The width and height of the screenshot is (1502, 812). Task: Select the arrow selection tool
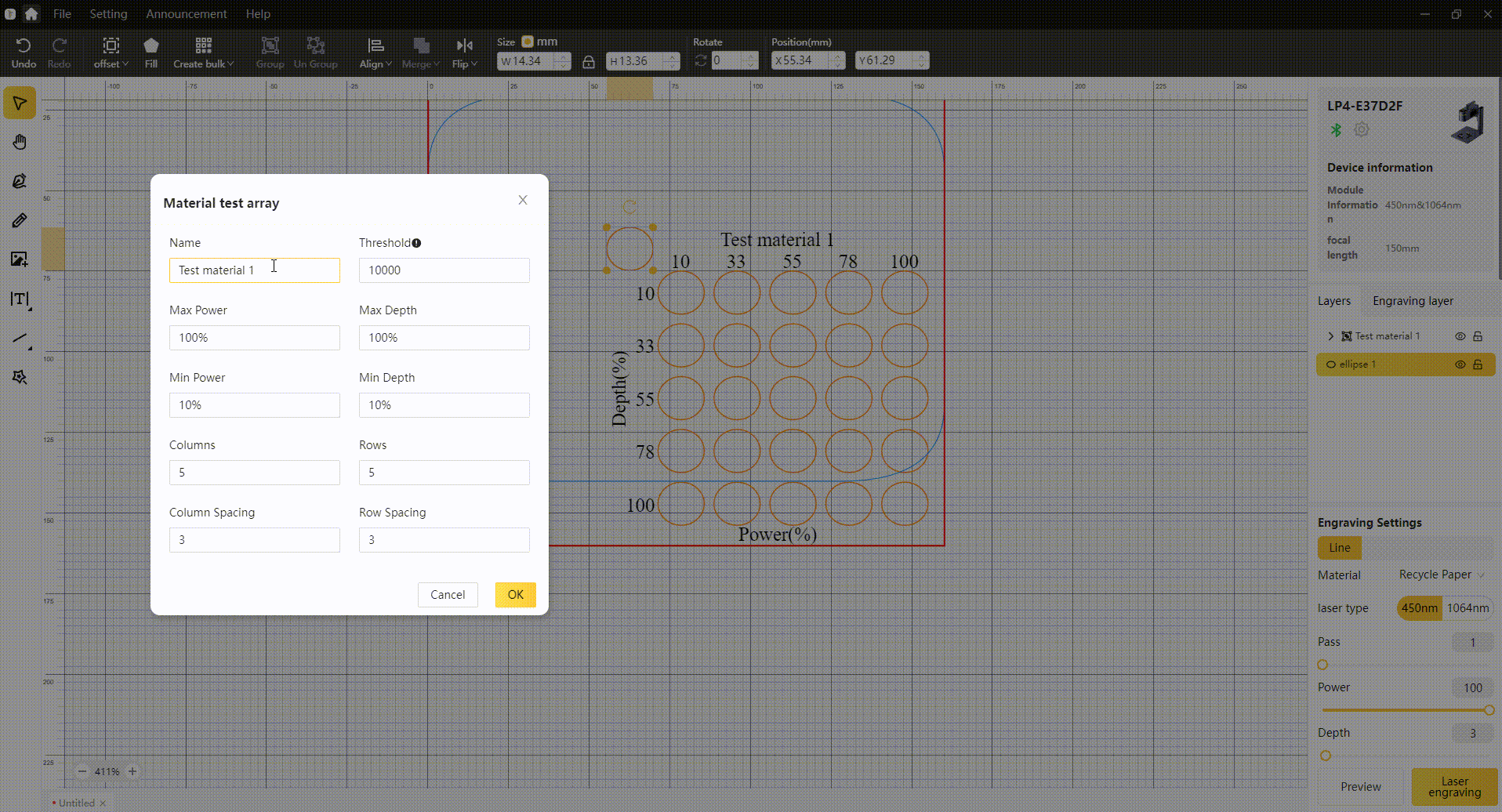coord(20,103)
